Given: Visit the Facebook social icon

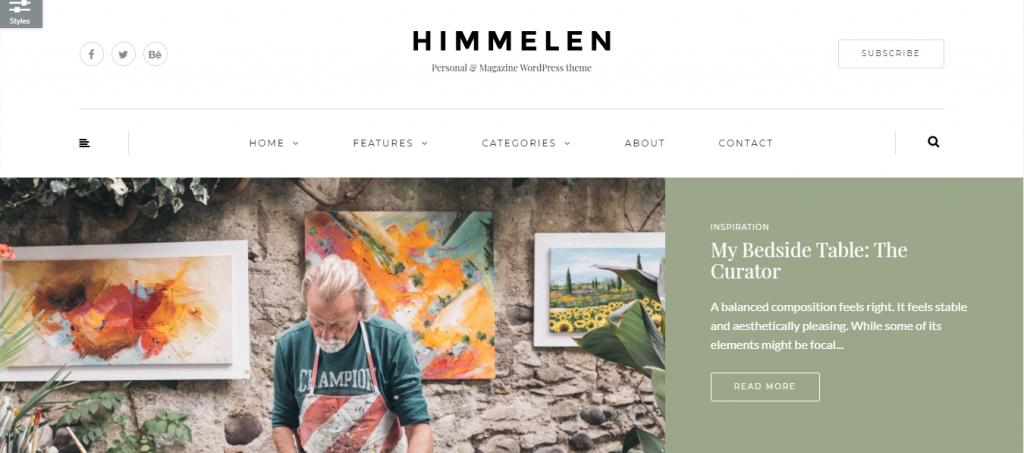Looking at the screenshot, I should (91, 54).
